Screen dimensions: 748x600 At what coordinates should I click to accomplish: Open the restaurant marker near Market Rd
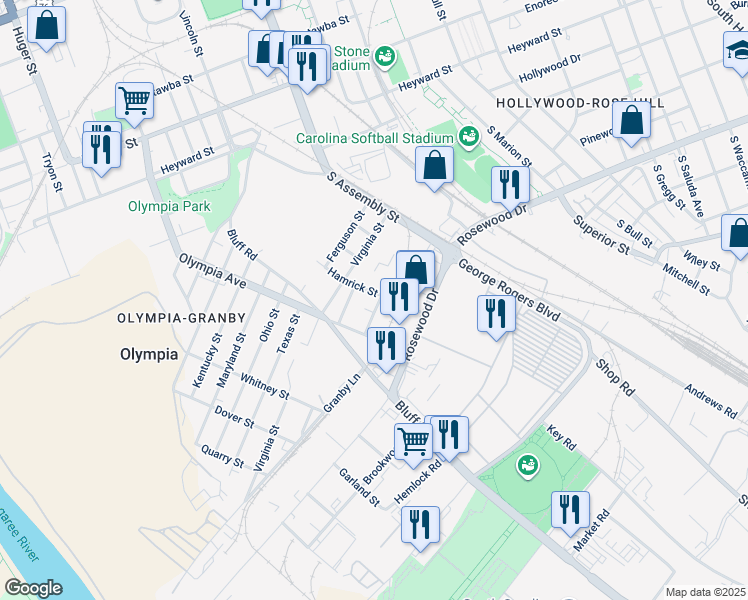[571, 513]
